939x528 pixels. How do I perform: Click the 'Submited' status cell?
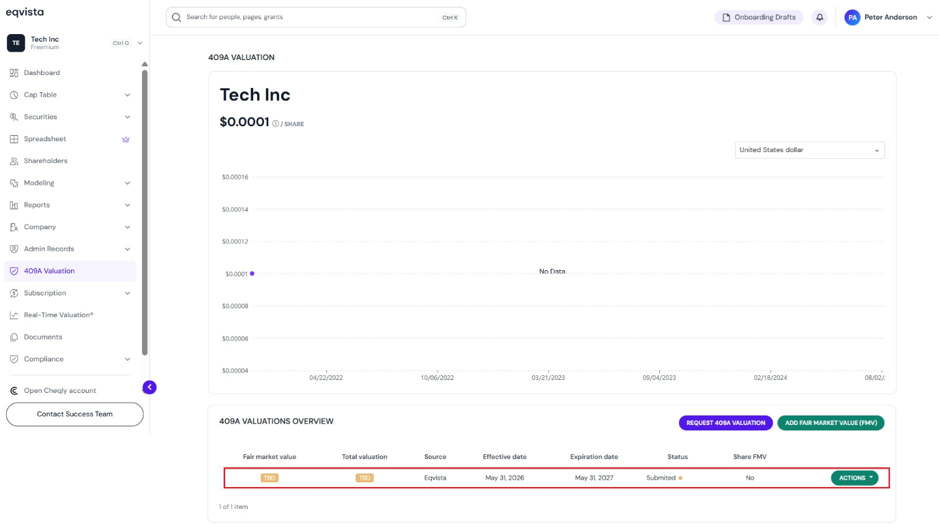664,478
